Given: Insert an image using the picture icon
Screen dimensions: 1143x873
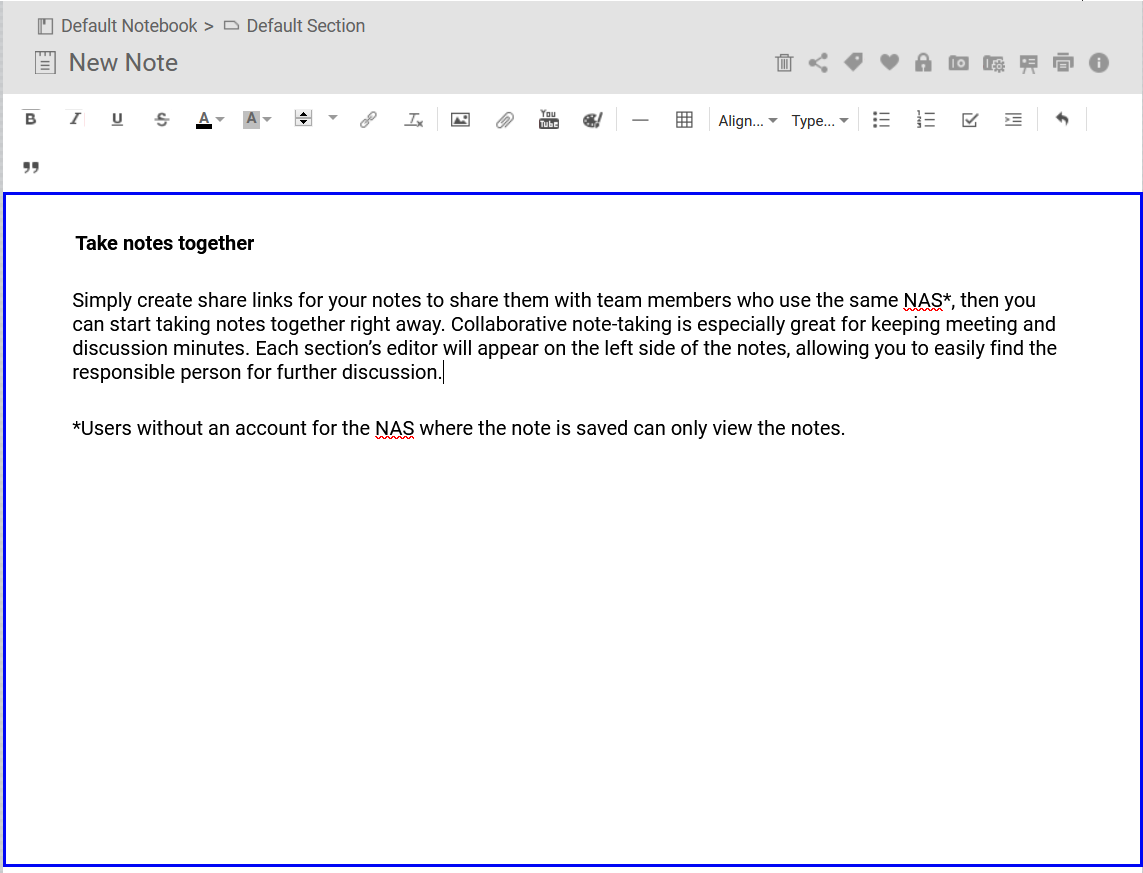Looking at the screenshot, I should click(460, 120).
